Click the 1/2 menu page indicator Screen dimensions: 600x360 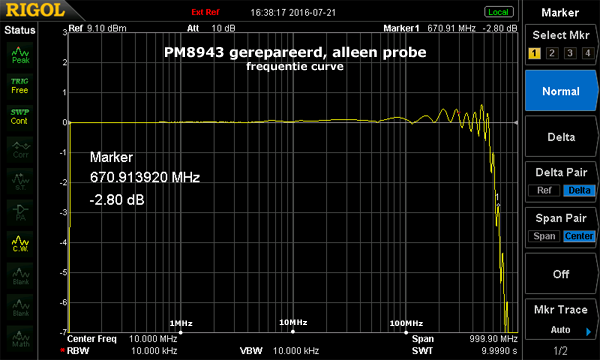tap(560, 350)
